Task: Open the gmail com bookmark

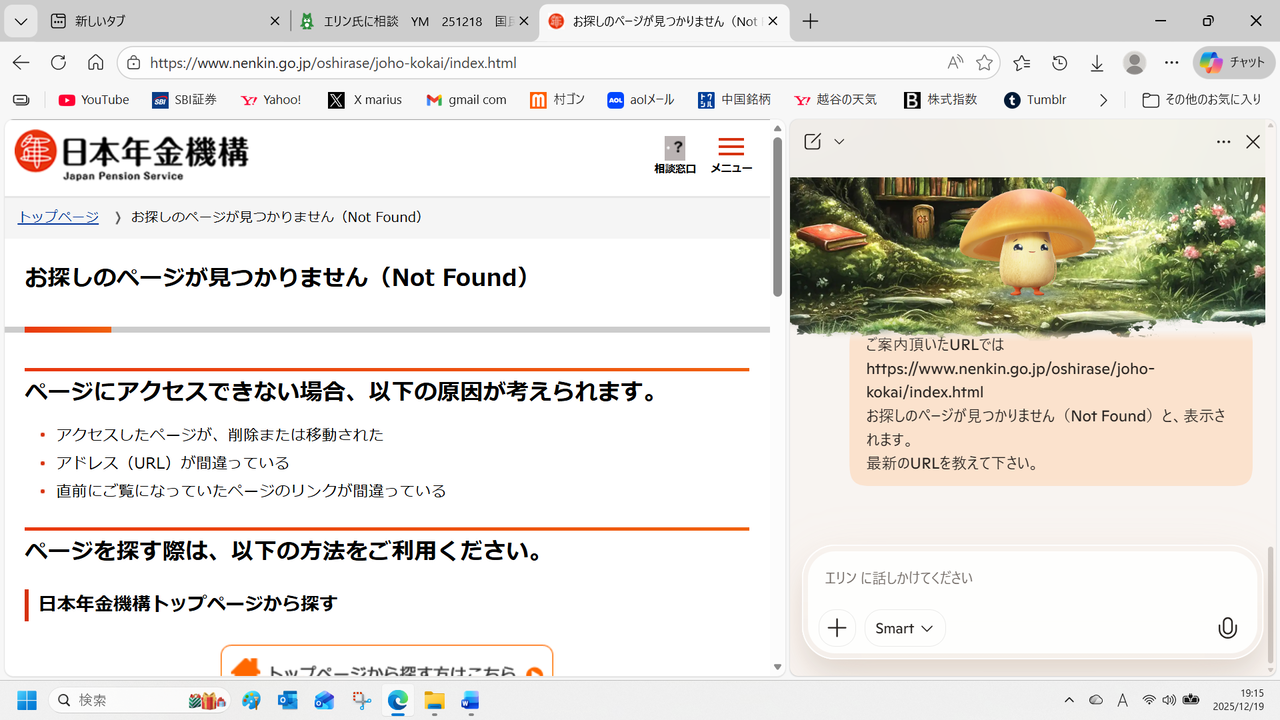Action: (x=466, y=100)
